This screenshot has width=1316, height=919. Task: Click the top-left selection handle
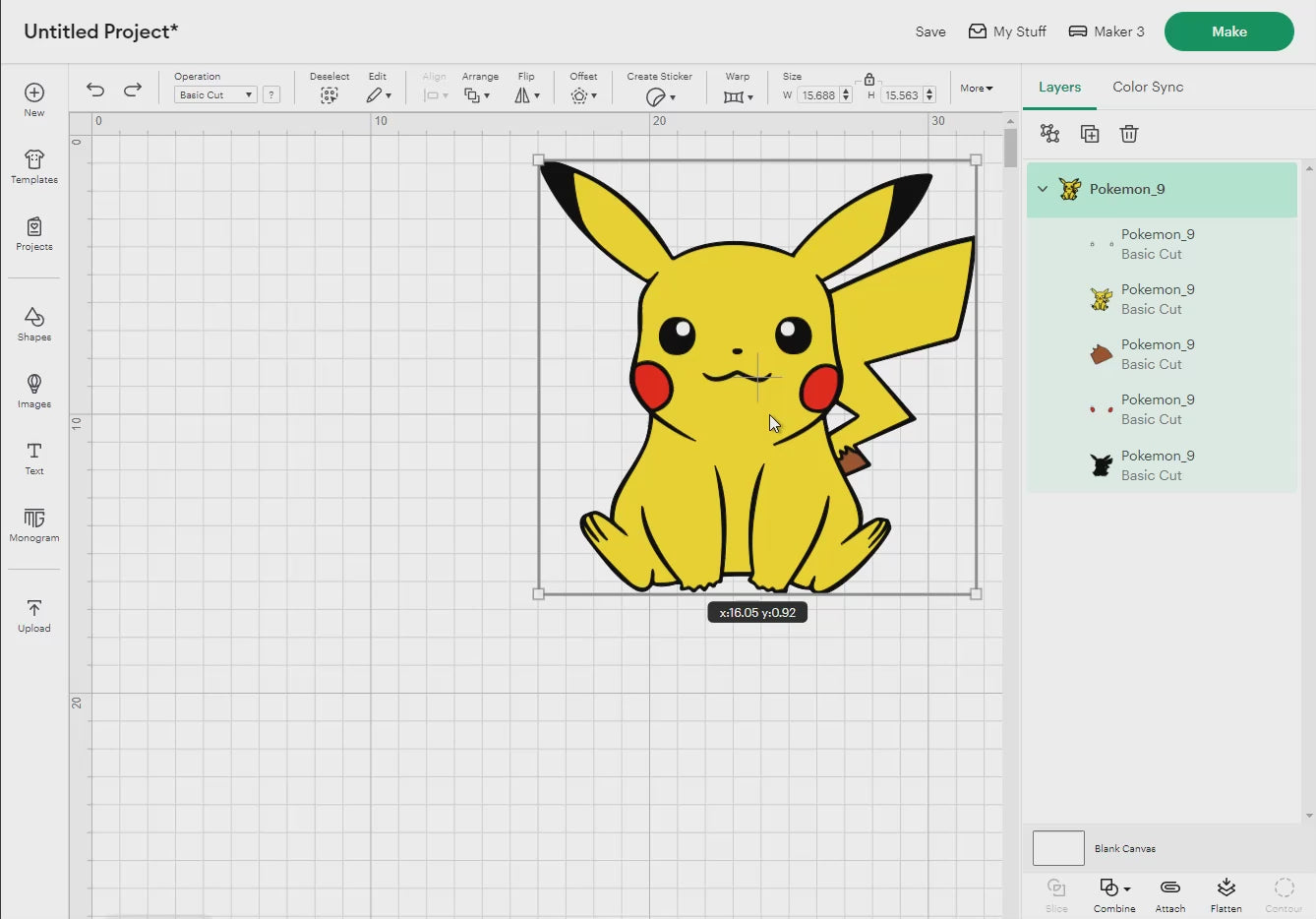click(538, 159)
